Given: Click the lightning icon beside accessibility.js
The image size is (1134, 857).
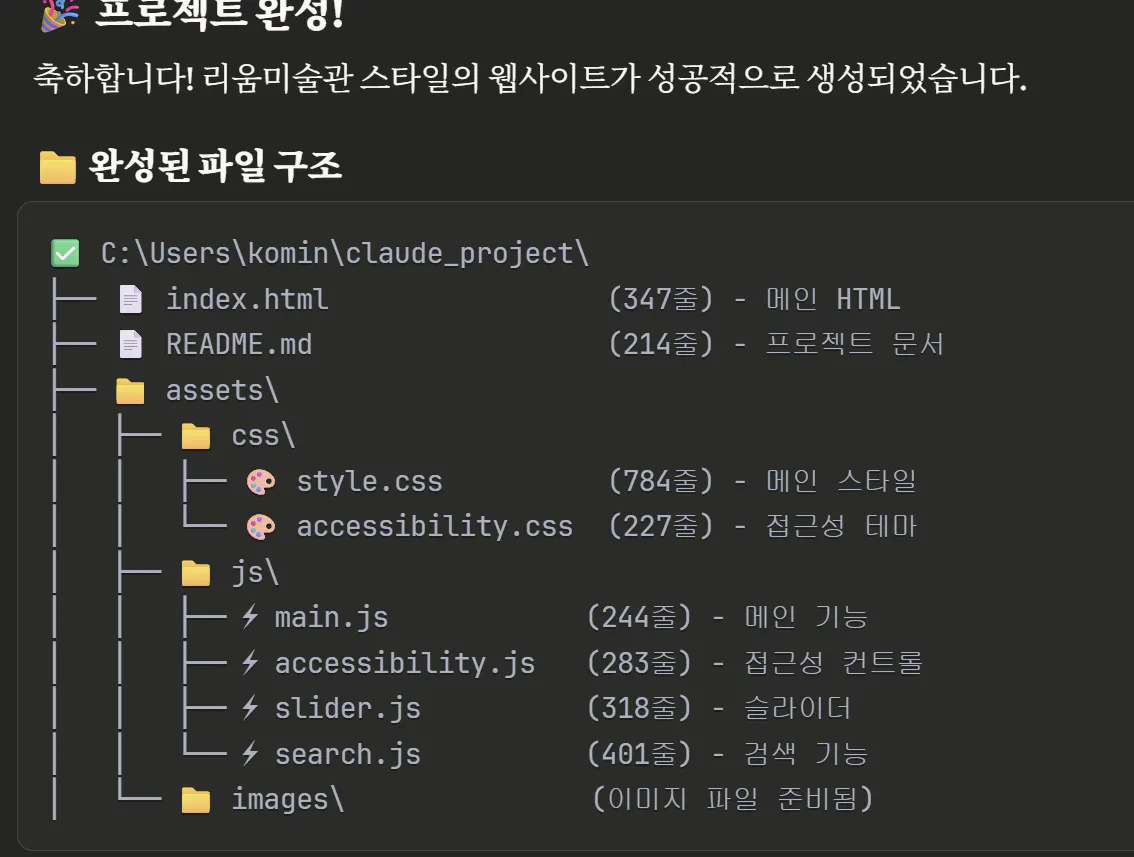Looking at the screenshot, I should click(250, 662).
